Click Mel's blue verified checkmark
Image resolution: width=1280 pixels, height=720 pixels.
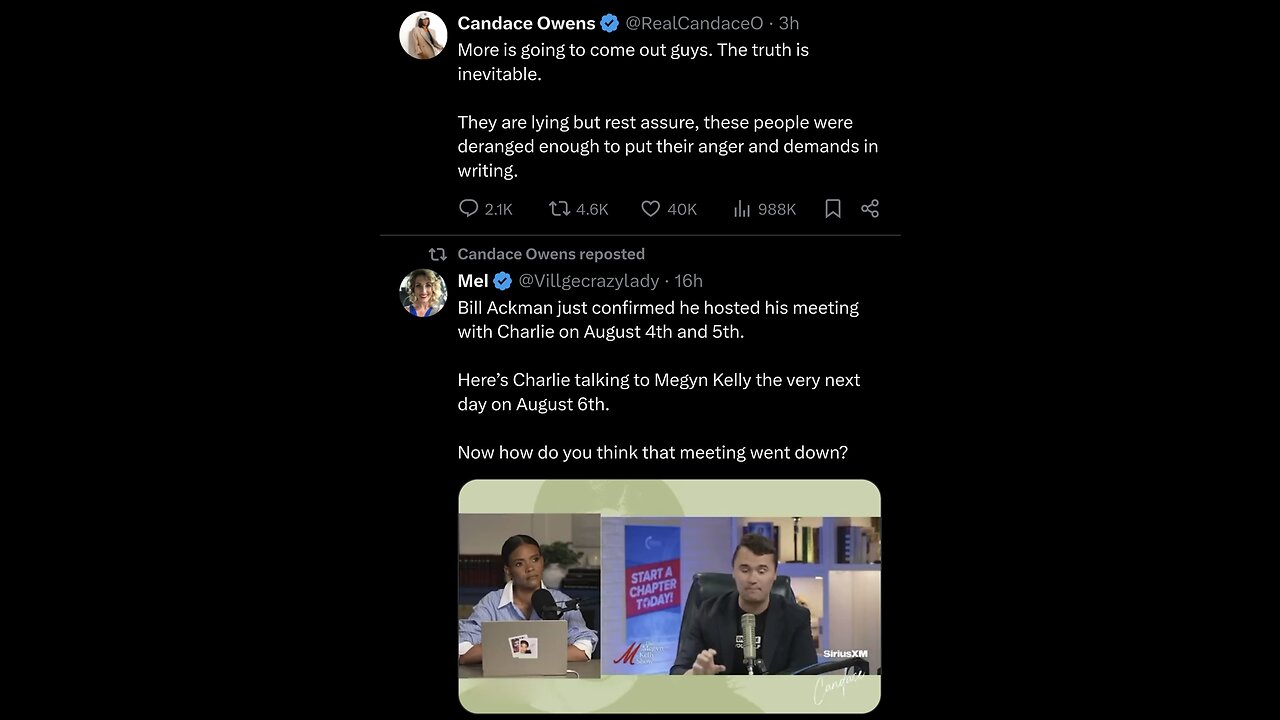[503, 281]
